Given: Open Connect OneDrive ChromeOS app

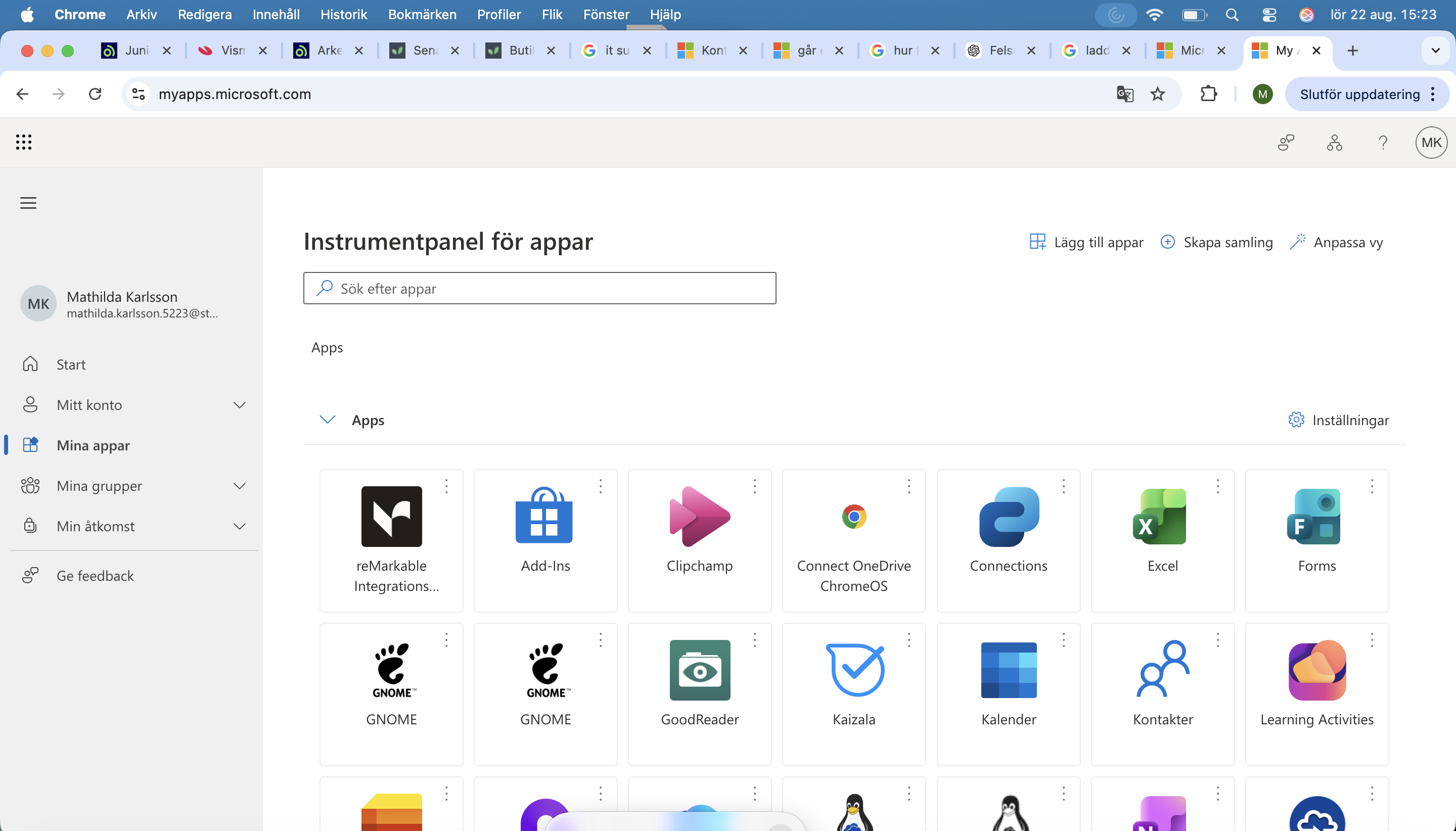Looking at the screenshot, I should pos(853,540).
